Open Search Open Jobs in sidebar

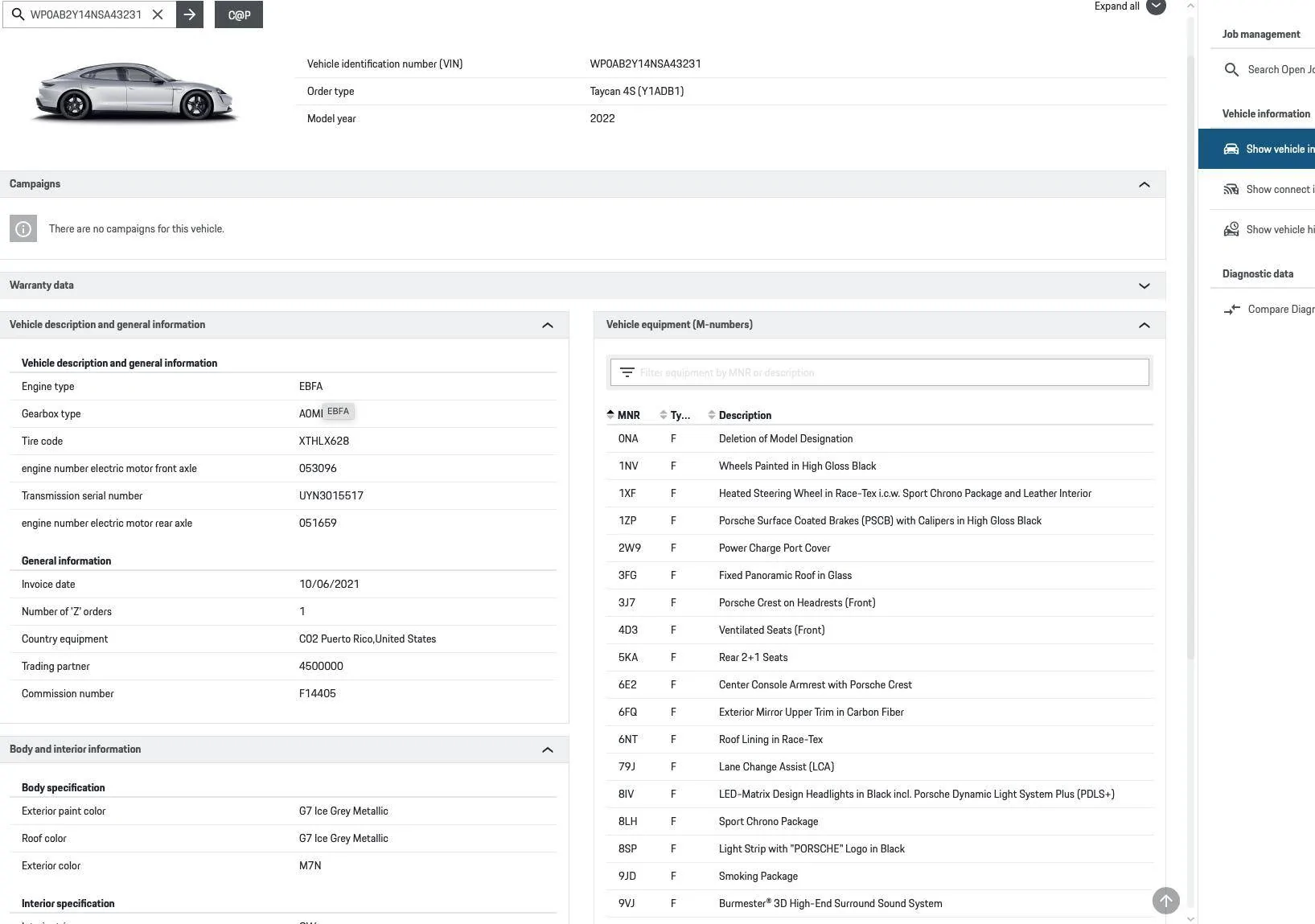[1268, 70]
